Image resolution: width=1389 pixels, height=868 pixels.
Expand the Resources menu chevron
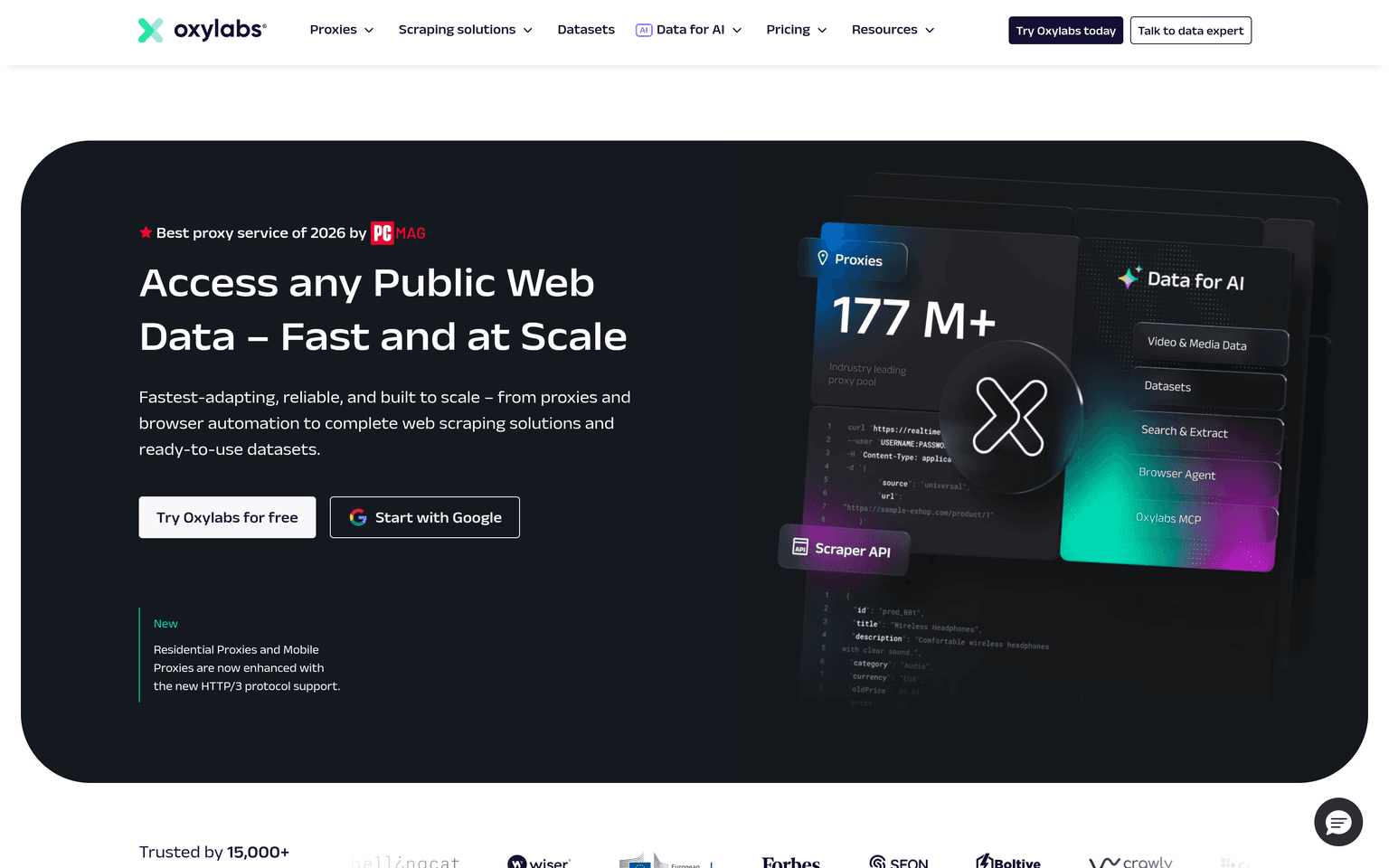(930, 31)
